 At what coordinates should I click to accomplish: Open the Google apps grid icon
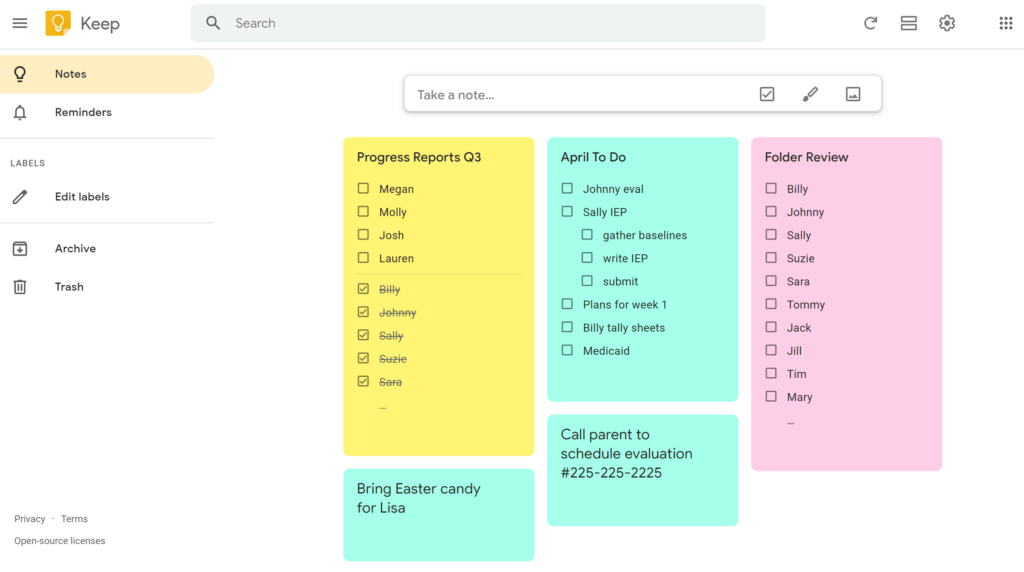(x=1006, y=24)
